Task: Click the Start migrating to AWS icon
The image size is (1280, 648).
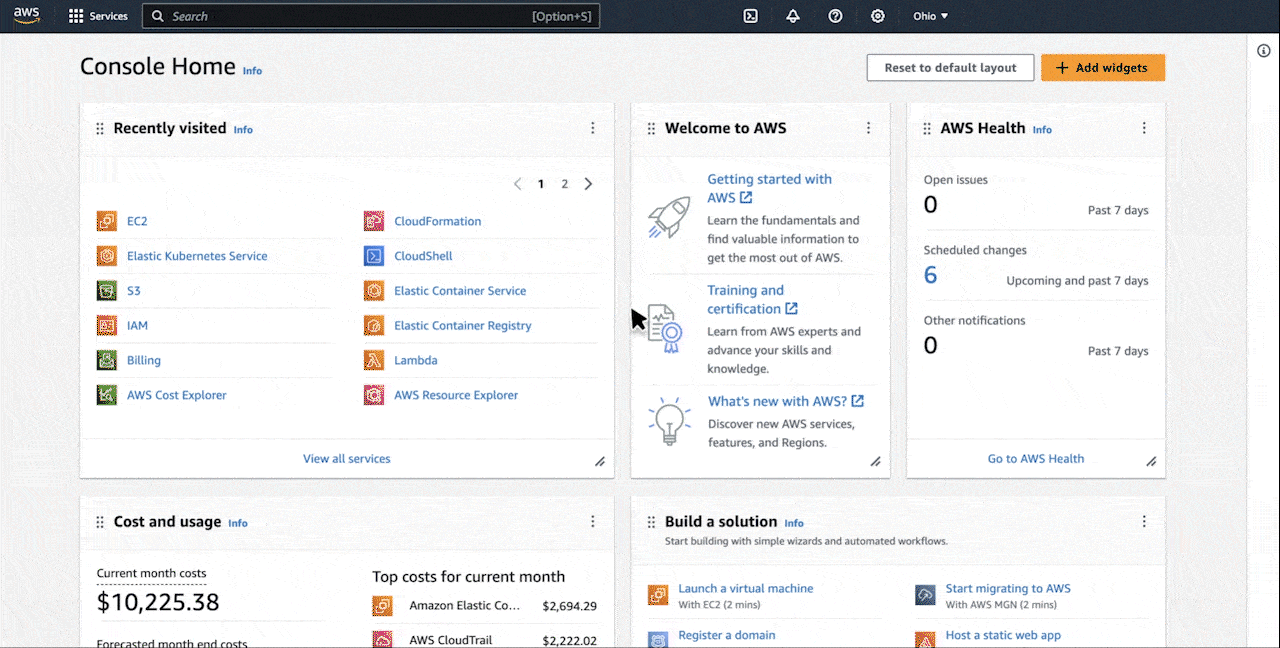Action: 925,595
